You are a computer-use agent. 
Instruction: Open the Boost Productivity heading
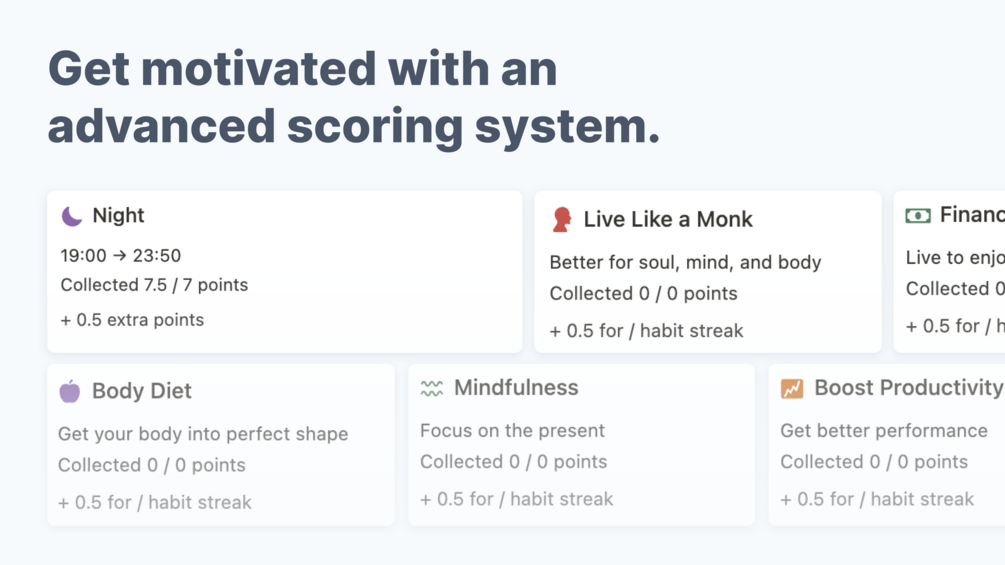pyautogui.click(x=909, y=388)
